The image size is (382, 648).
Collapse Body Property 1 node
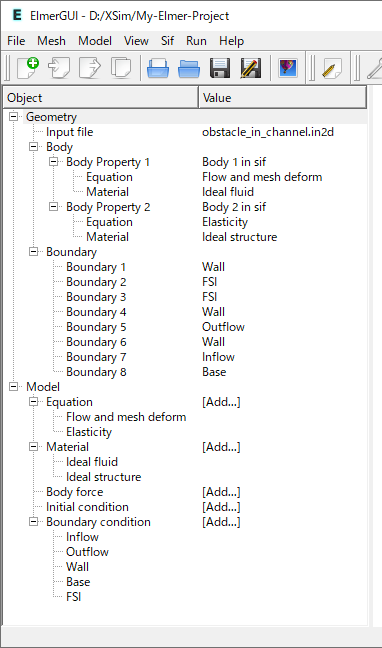[53, 162]
